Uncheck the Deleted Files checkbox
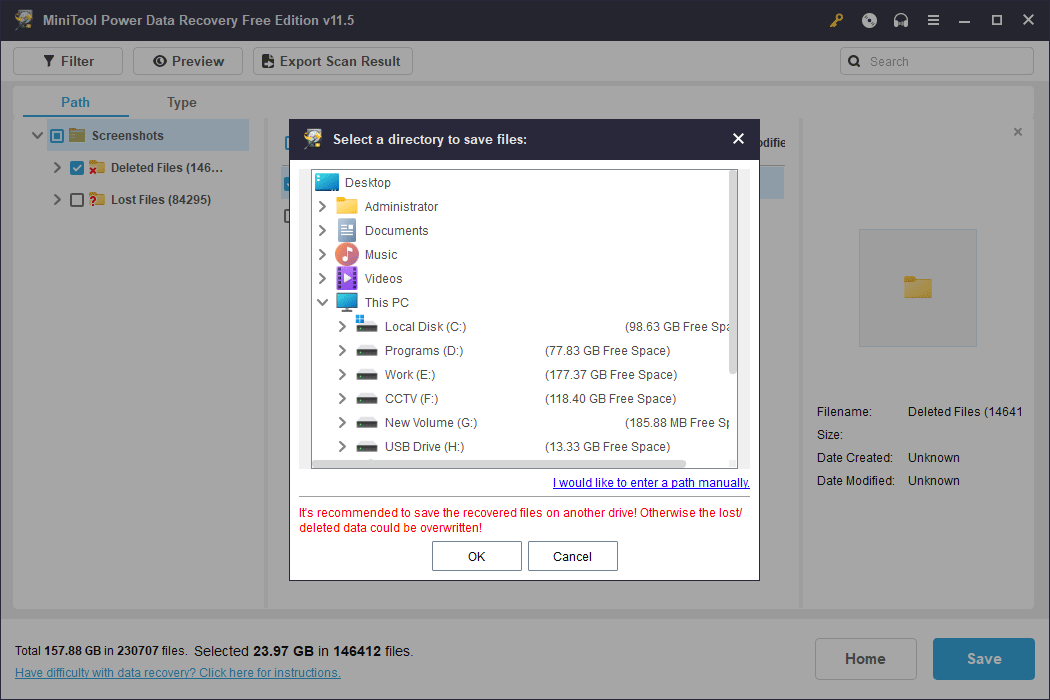 (x=77, y=167)
